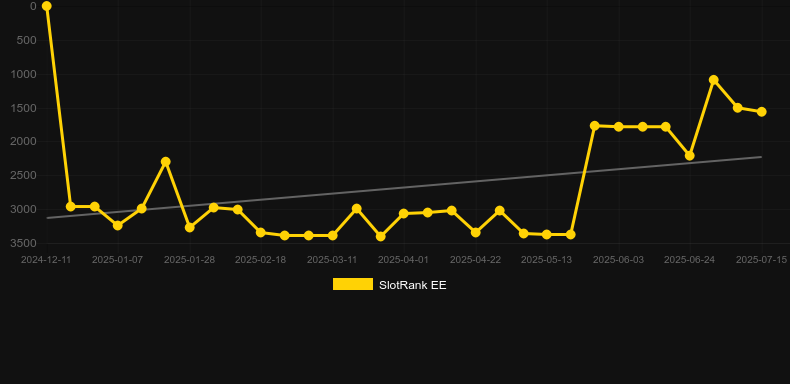790x384 pixels.
Task: Click the 2025-05-13 x-axis label
Action: [x=546, y=260]
